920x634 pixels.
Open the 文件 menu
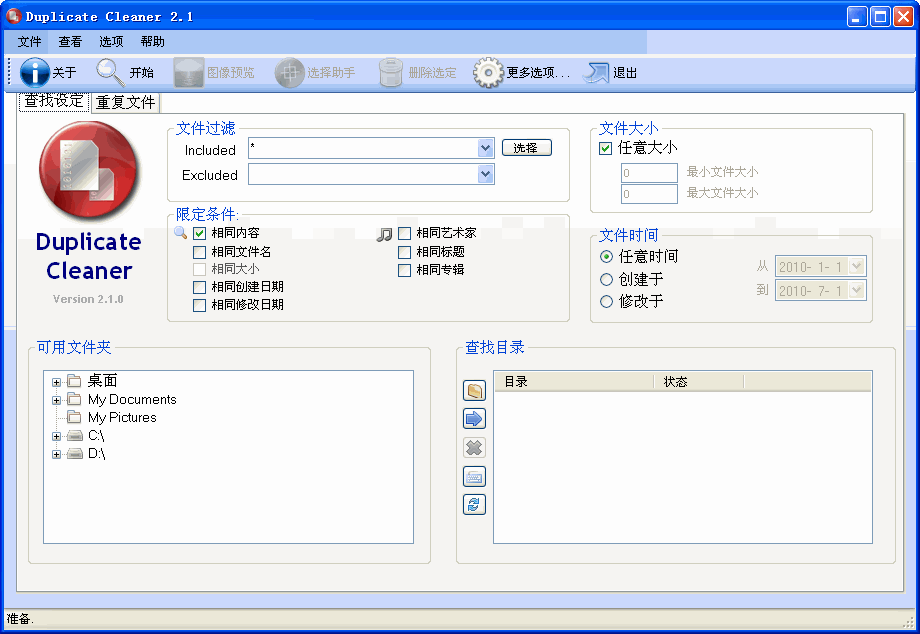coord(30,42)
